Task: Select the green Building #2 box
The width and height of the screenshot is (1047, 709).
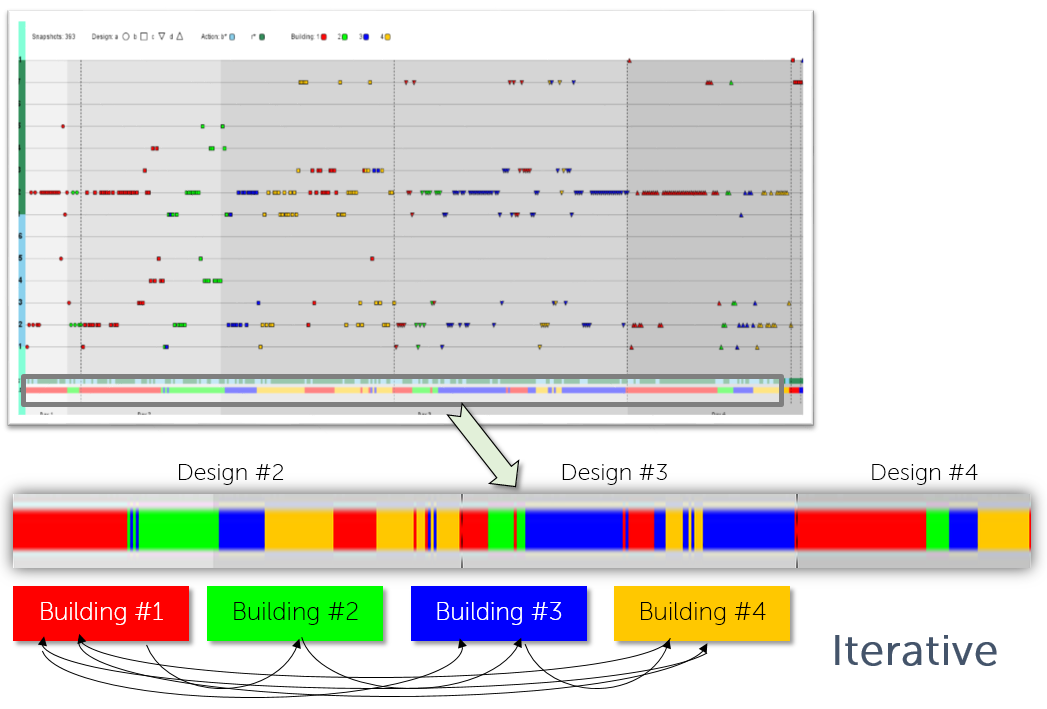Action: tap(295, 613)
